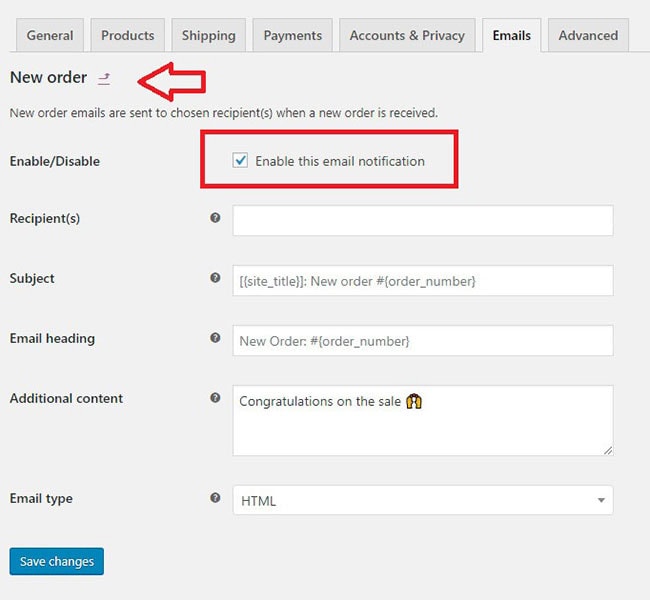Click into the Subject field
Screen dimensions: 650x600
(423, 281)
